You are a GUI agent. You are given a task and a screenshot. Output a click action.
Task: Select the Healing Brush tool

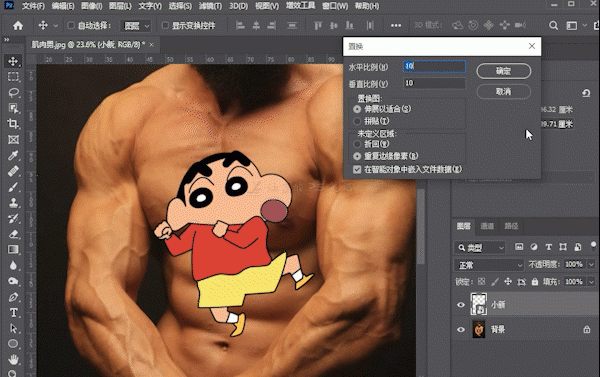tap(13, 171)
